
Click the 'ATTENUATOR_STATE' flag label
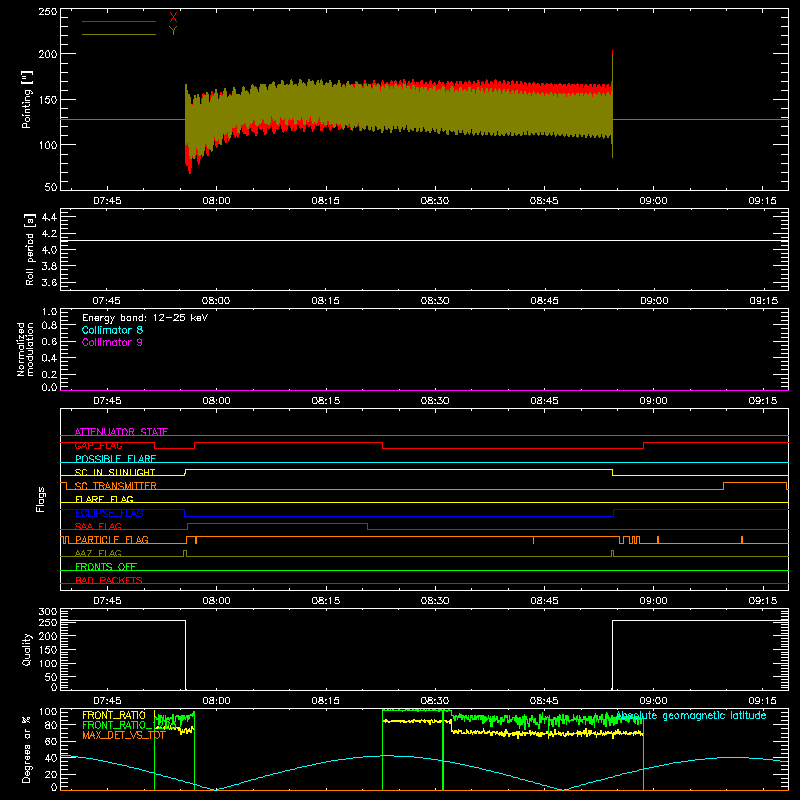[121, 432]
